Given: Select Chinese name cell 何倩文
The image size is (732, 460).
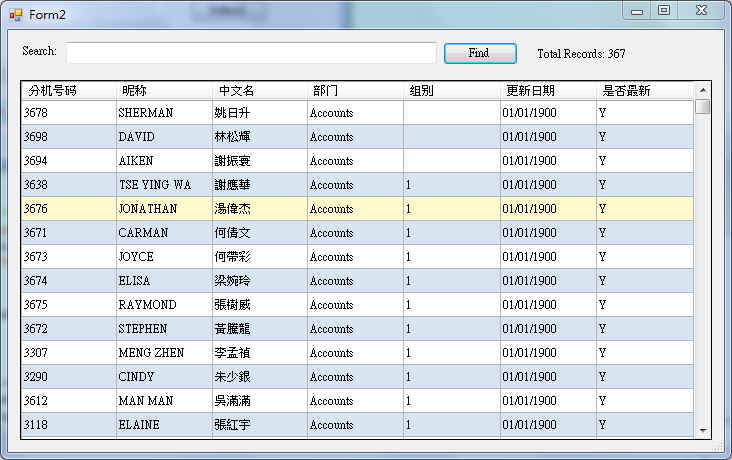Looking at the screenshot, I should point(260,233).
